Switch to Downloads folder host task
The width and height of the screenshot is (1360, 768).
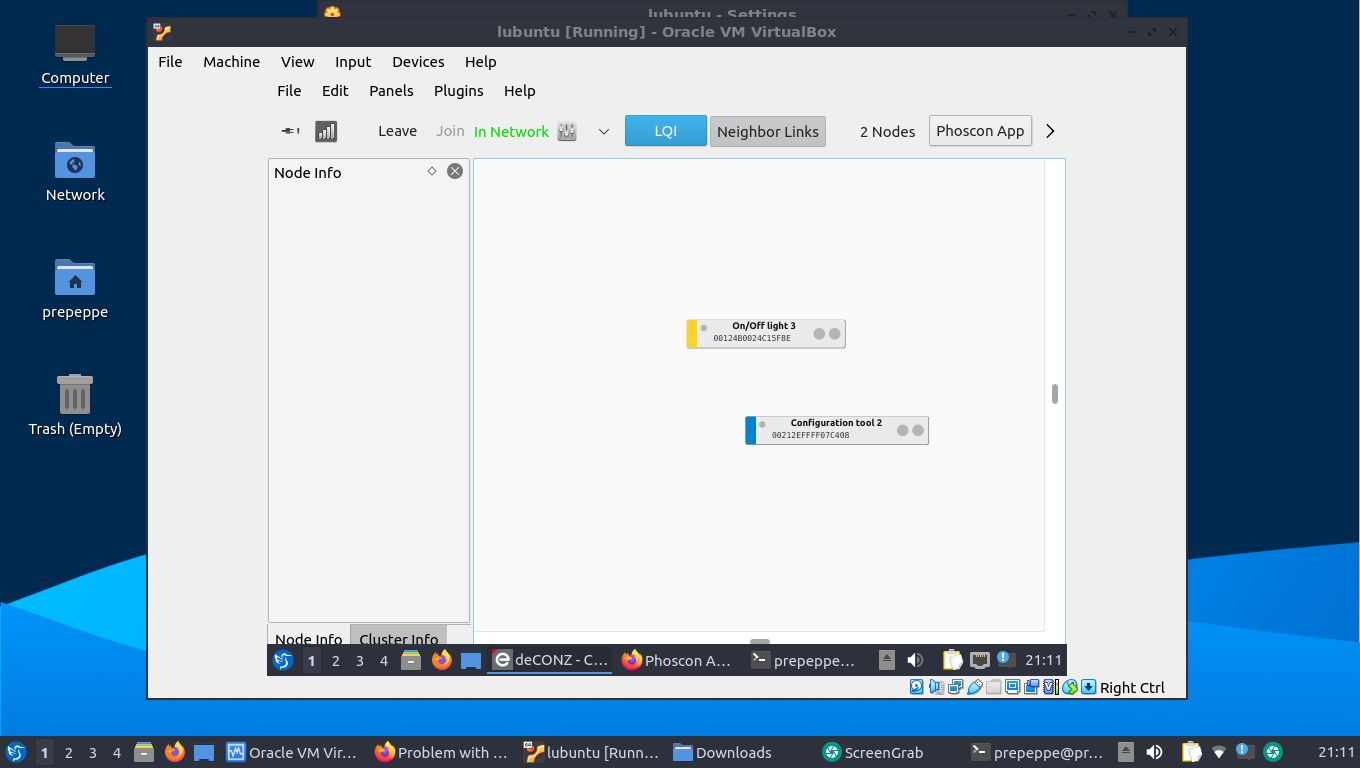tap(723, 752)
